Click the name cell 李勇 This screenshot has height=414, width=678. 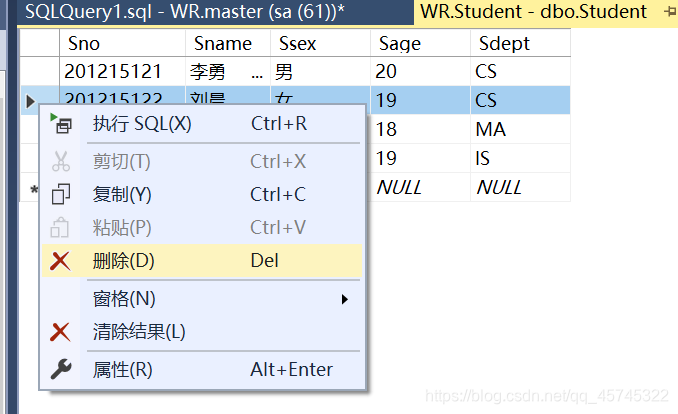(x=228, y=71)
